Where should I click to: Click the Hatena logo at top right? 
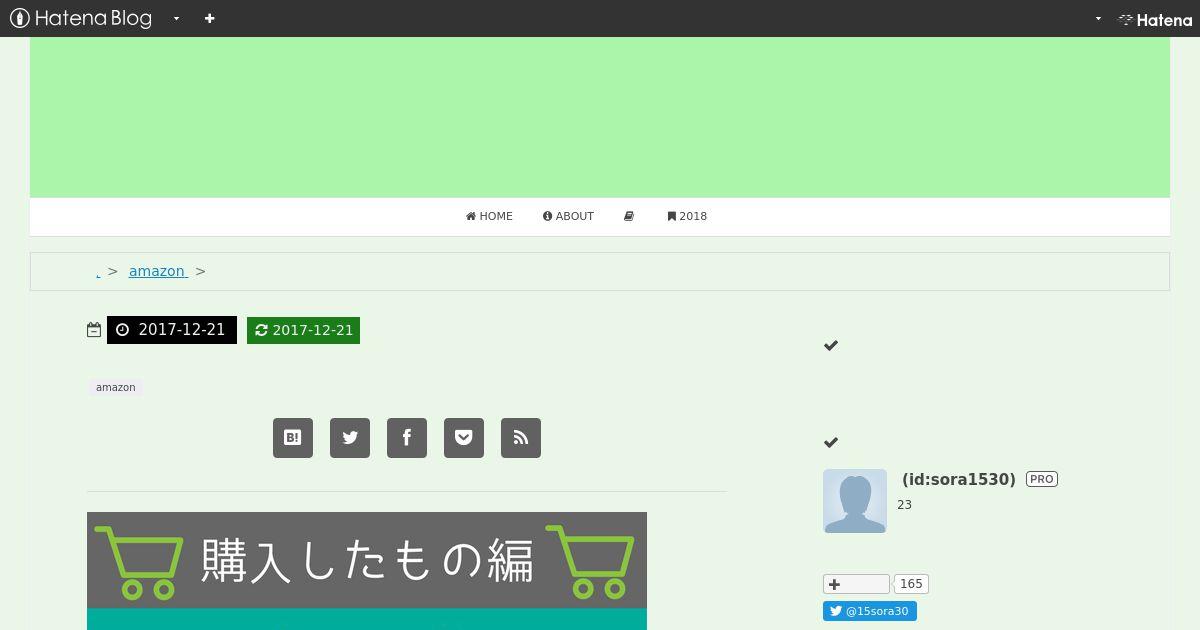pyautogui.click(x=1155, y=19)
